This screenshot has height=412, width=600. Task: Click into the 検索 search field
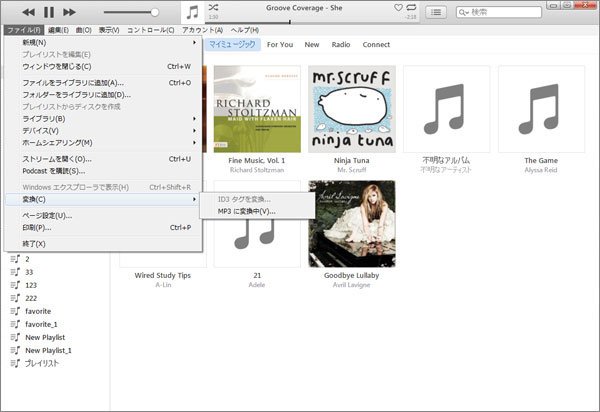tap(499, 12)
